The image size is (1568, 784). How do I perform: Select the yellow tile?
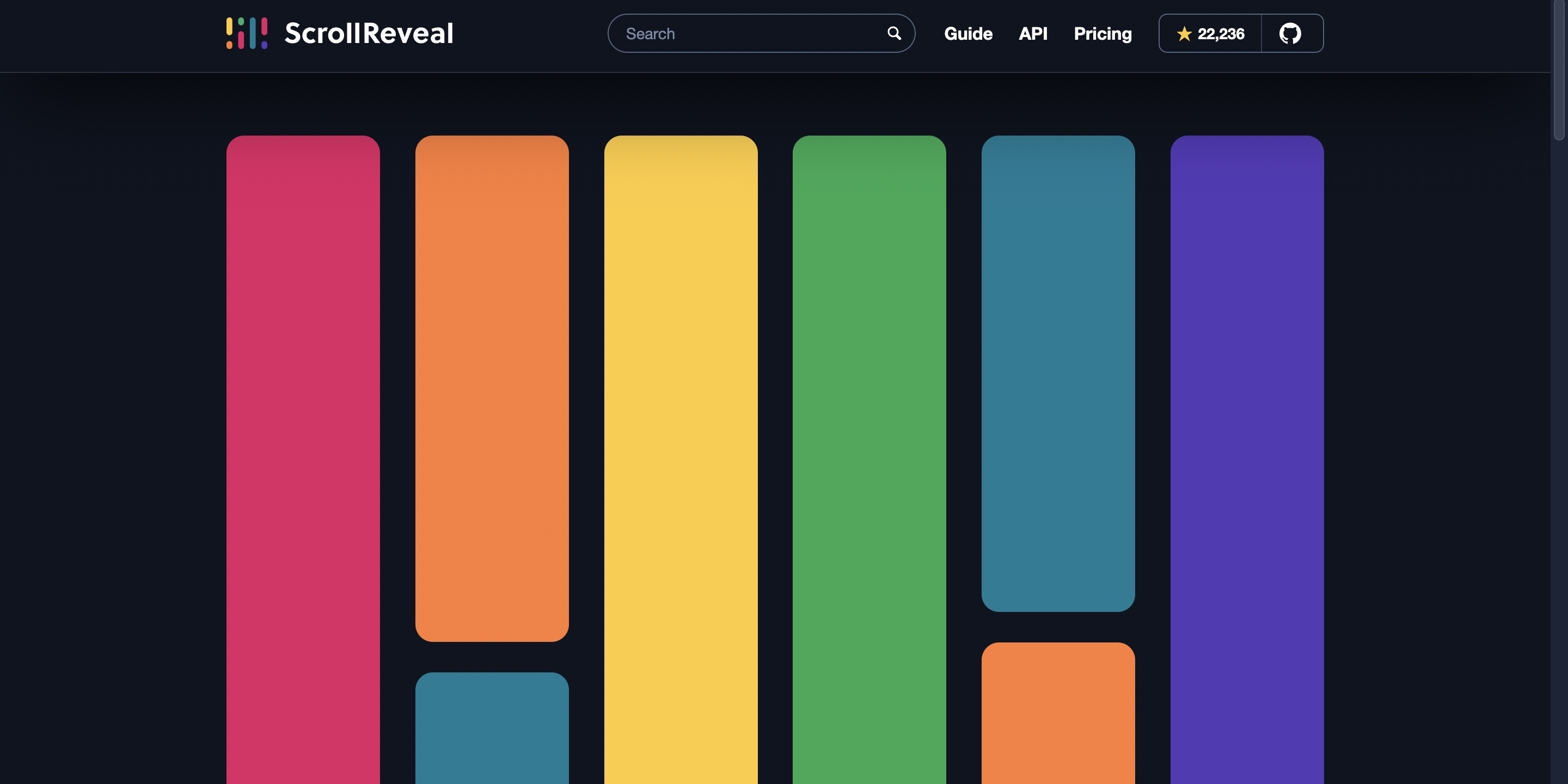pos(681,460)
